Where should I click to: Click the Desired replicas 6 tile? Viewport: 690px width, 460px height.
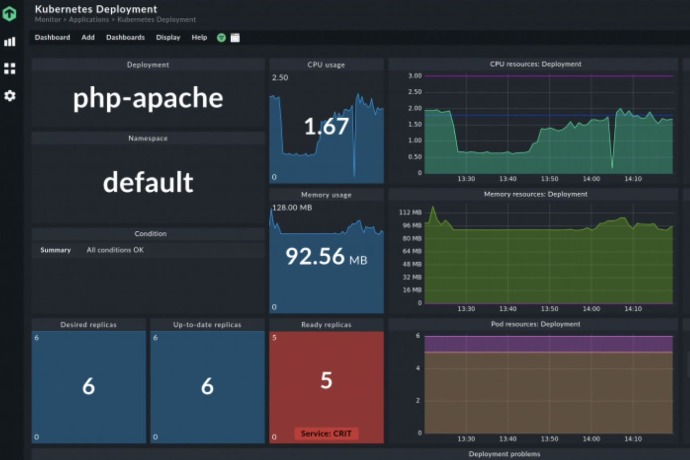point(88,386)
